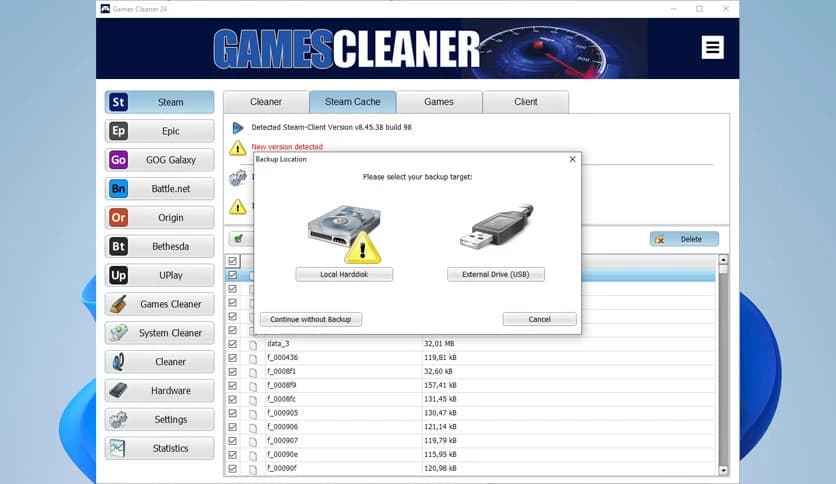Choose Local Harddisk as backup target

(344, 275)
